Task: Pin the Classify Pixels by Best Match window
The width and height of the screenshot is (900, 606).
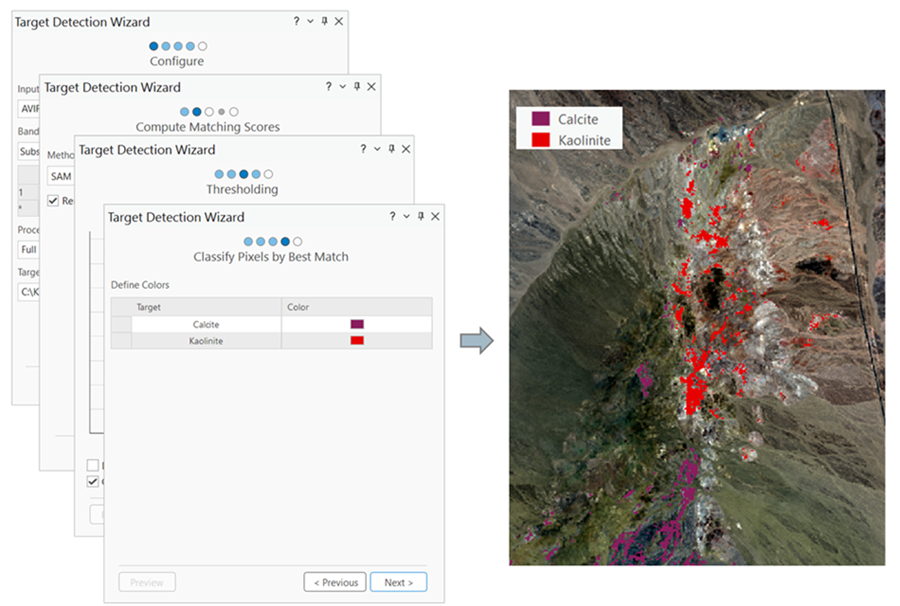Action: tap(421, 216)
